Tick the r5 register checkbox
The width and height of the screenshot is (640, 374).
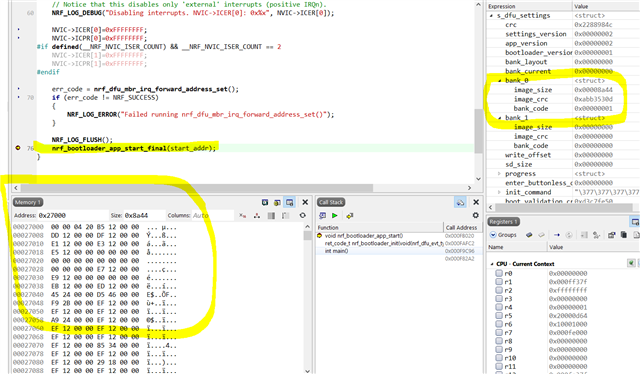pos(499,316)
